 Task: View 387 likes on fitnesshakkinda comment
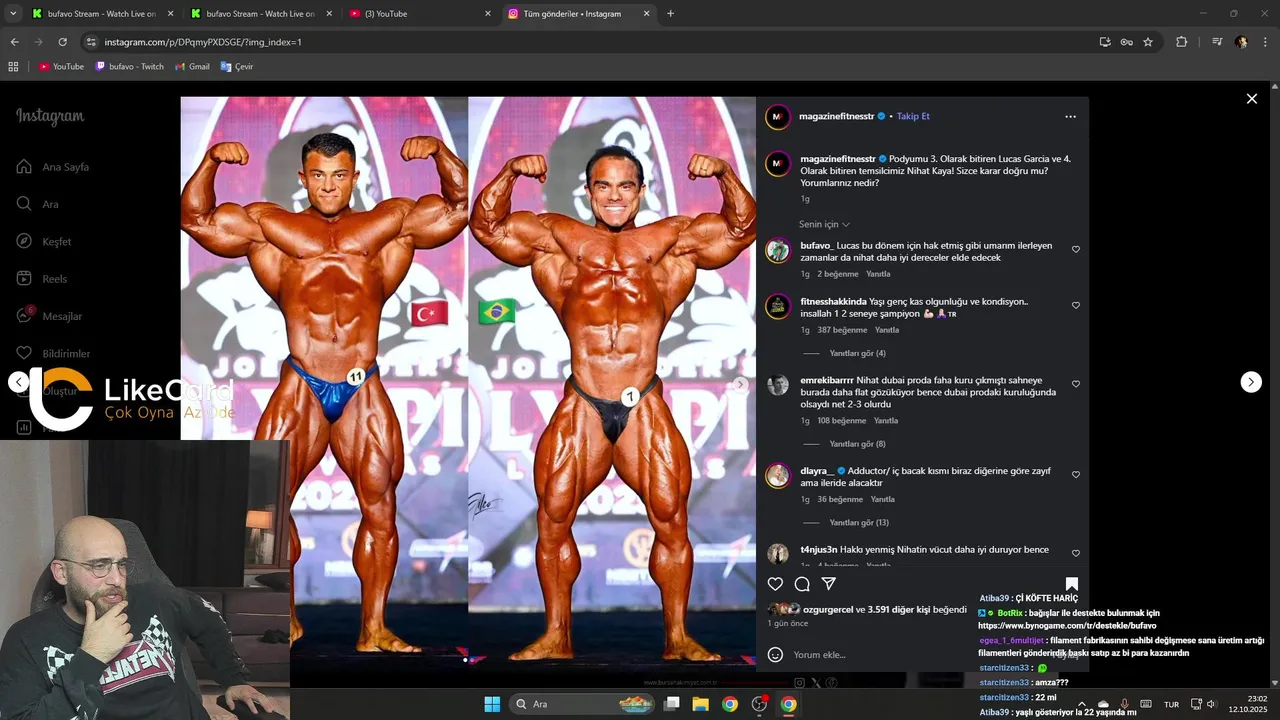[x=841, y=330]
